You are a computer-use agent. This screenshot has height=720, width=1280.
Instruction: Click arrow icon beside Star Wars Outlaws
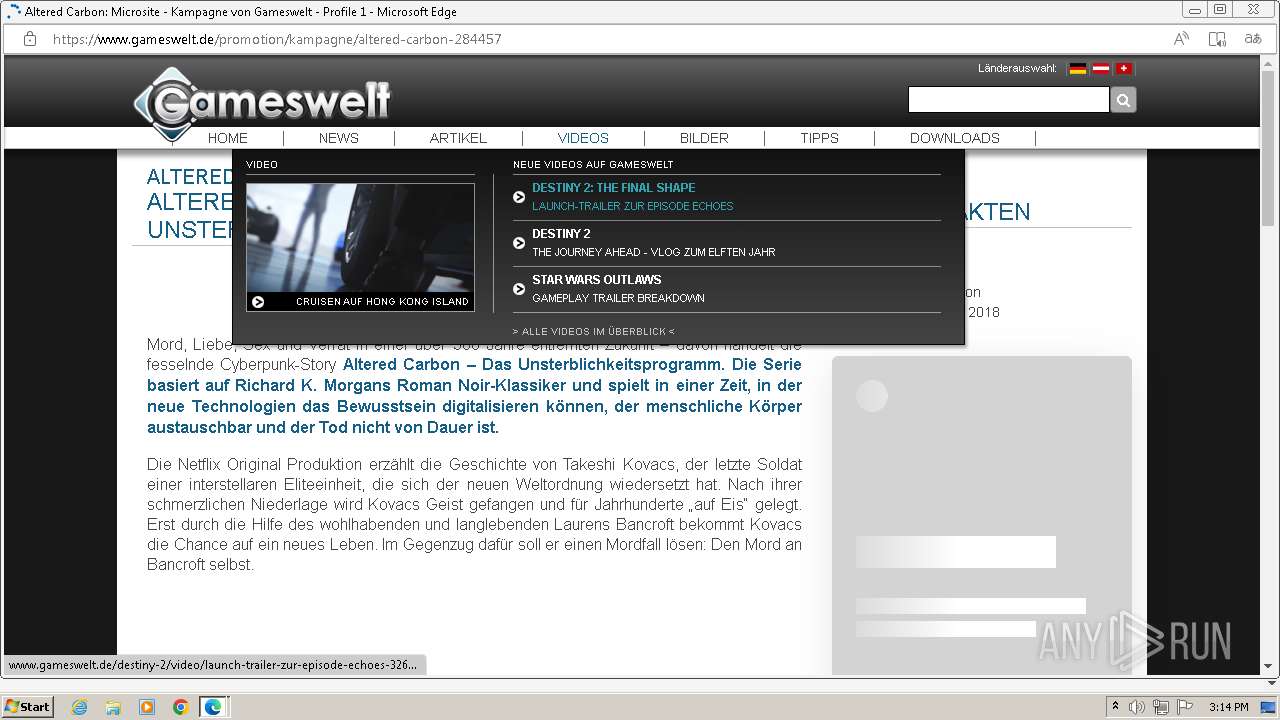point(519,289)
